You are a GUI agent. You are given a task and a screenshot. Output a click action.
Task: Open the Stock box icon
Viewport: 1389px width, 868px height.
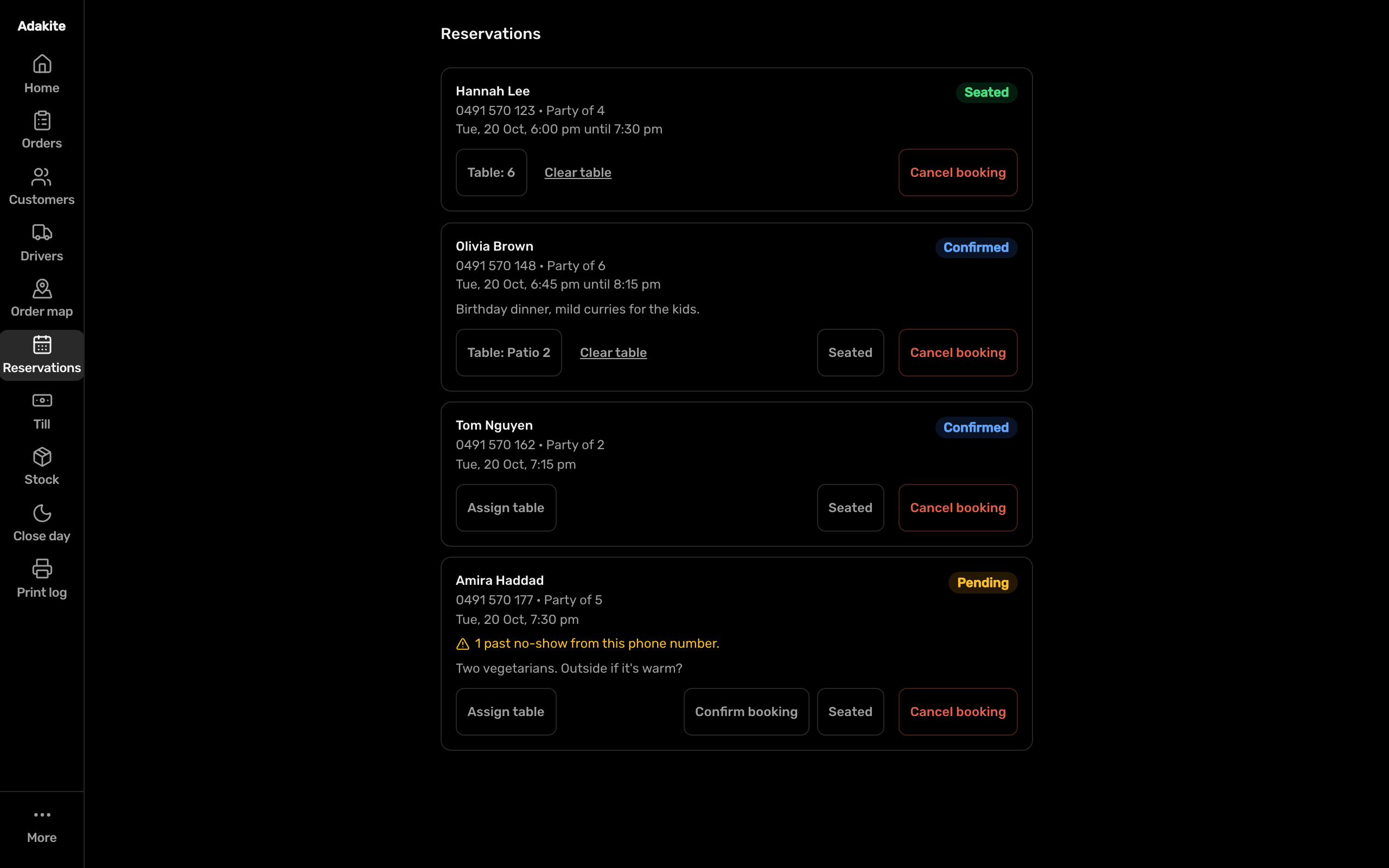(42, 457)
